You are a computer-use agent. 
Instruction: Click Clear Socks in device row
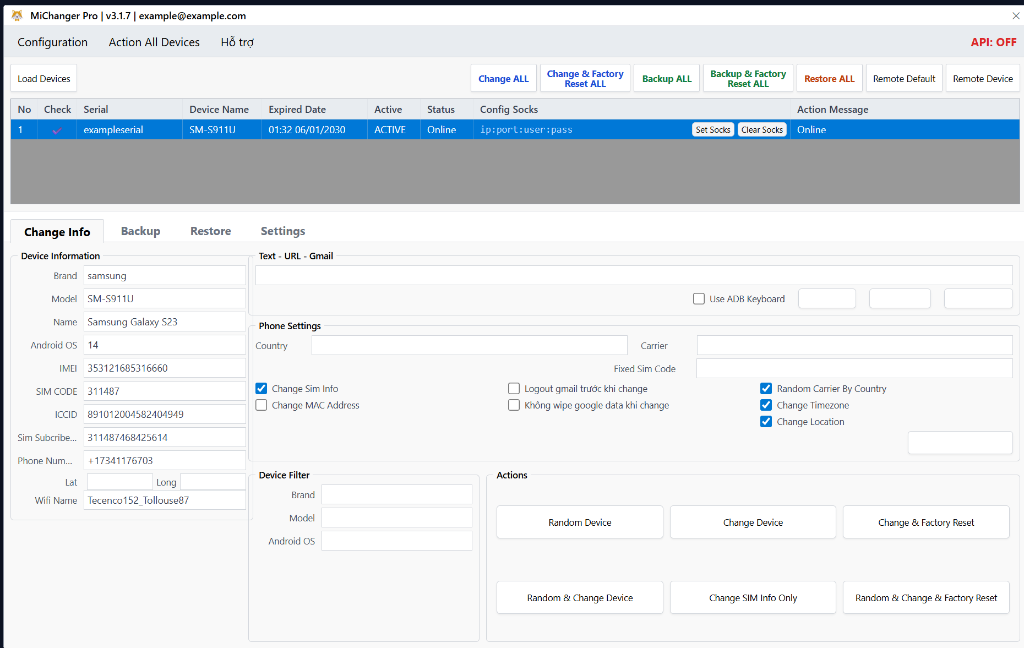(762, 130)
